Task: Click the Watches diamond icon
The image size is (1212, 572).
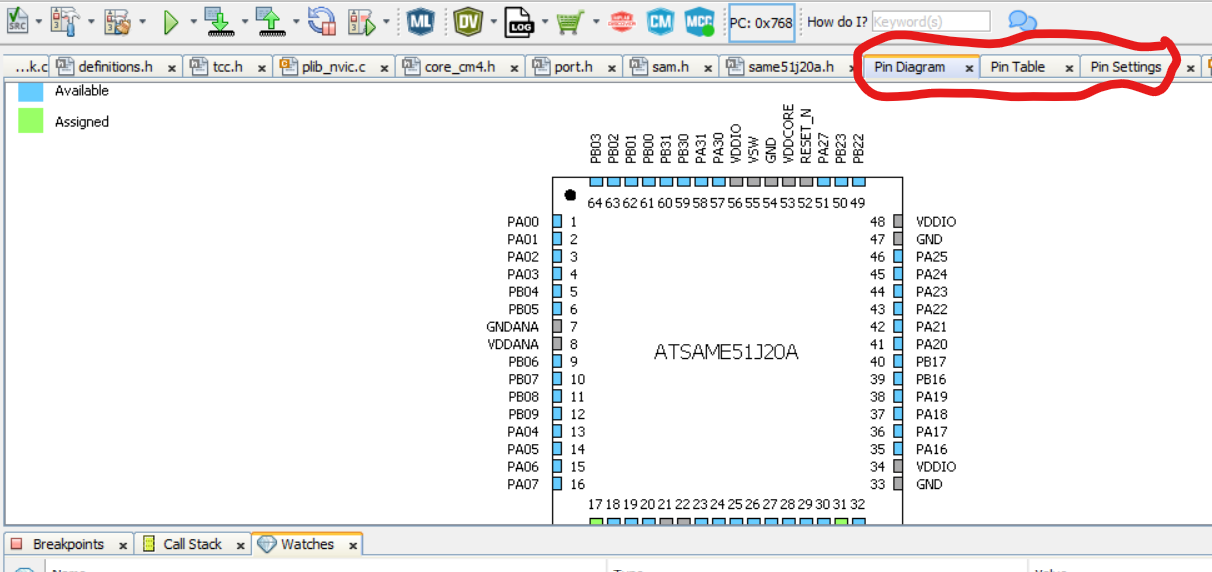Action: coord(267,544)
